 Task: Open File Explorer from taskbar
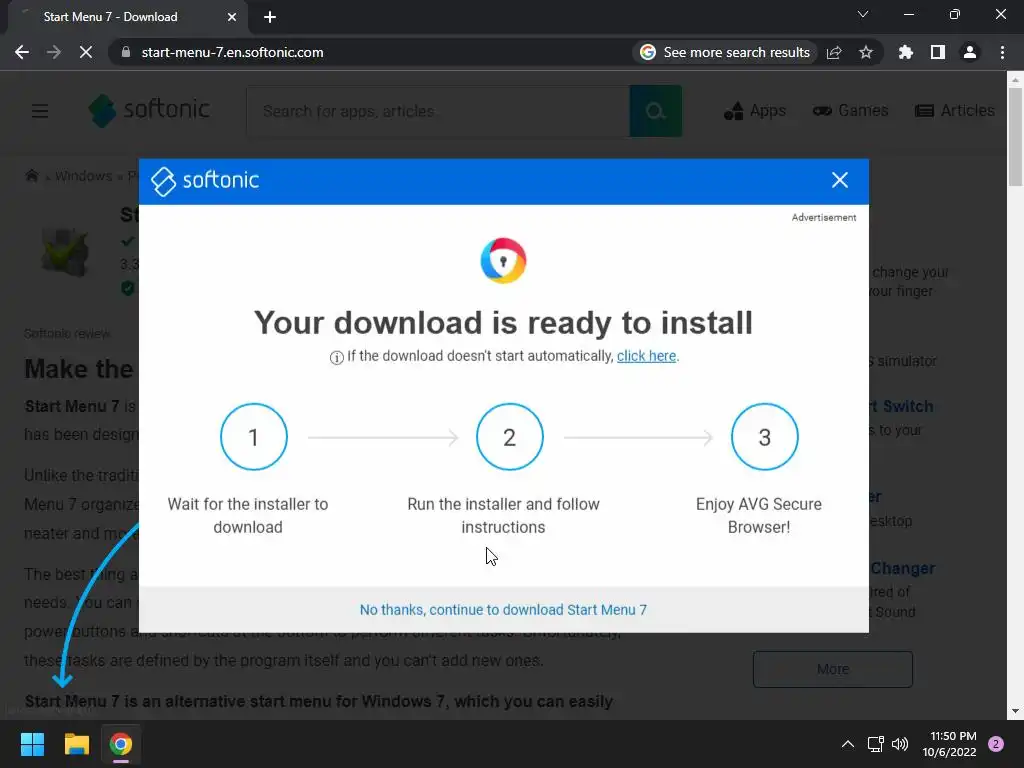[76, 744]
